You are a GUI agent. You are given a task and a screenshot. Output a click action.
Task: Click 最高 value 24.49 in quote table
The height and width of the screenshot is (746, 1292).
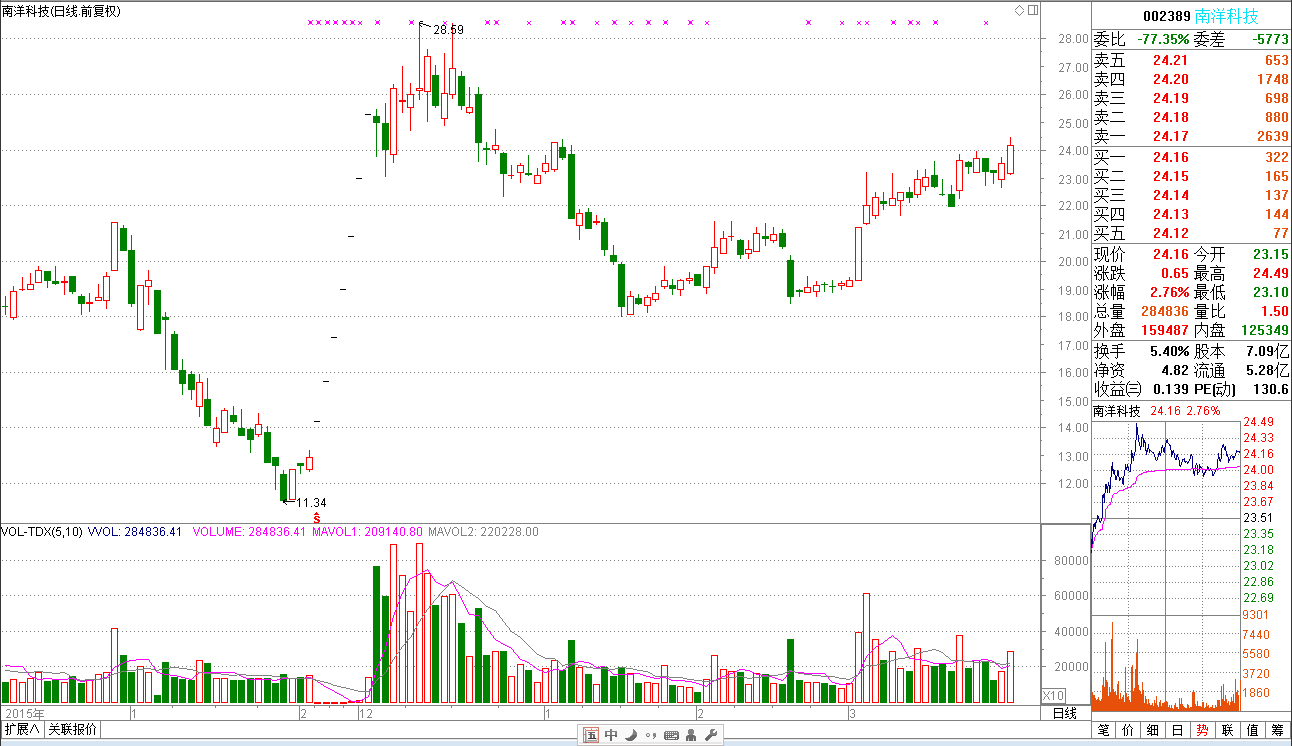point(1271,273)
